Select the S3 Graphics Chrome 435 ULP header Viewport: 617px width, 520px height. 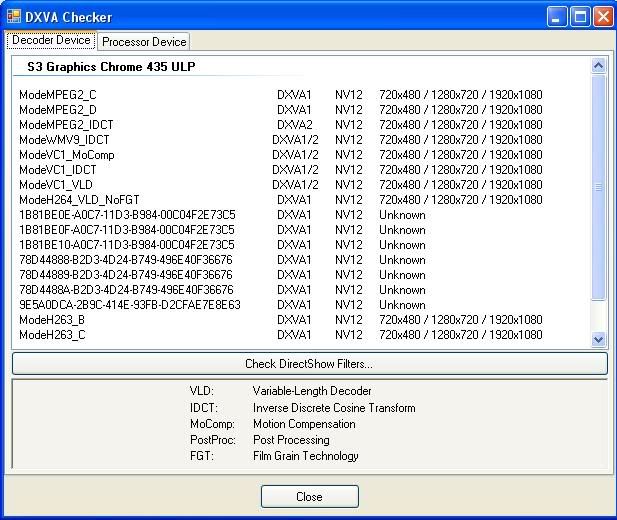point(111,67)
